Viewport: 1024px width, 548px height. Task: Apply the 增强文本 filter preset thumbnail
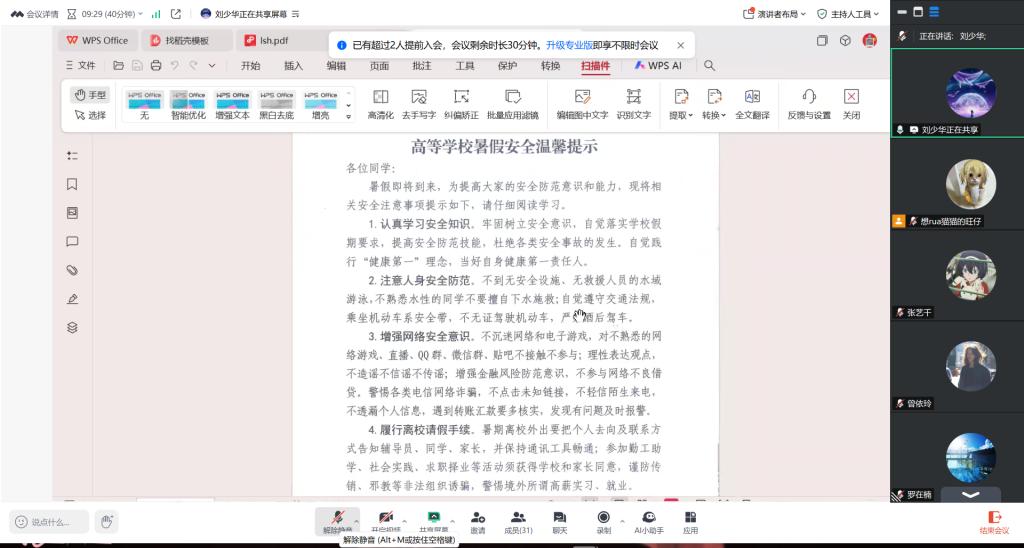pyautogui.click(x=232, y=104)
